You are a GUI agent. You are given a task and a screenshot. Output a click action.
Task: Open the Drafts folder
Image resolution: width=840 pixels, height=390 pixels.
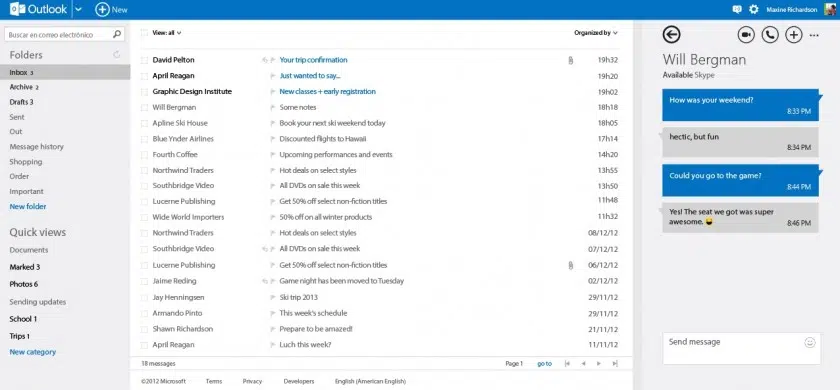click(21, 102)
